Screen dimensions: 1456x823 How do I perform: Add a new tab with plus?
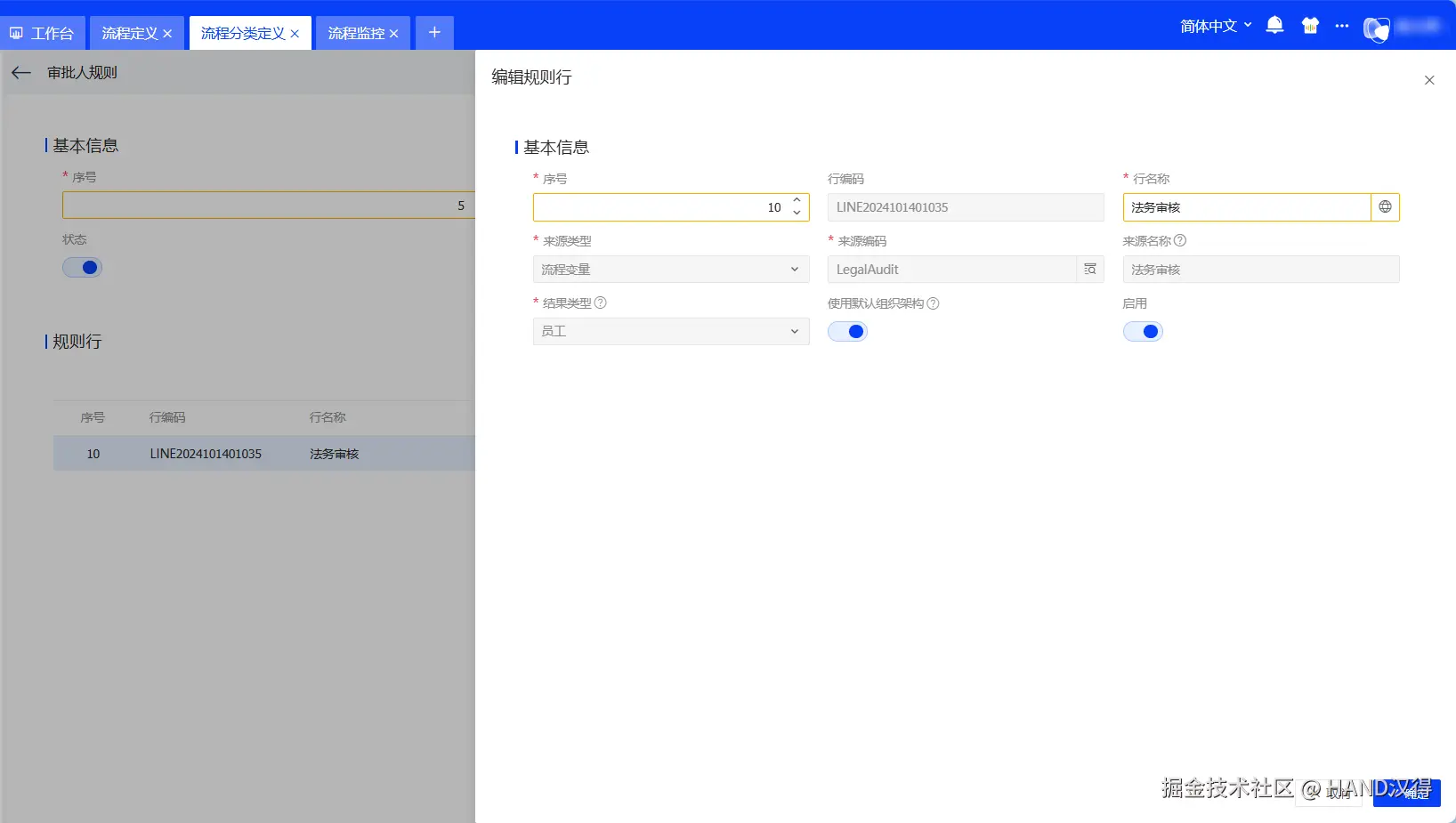(434, 32)
